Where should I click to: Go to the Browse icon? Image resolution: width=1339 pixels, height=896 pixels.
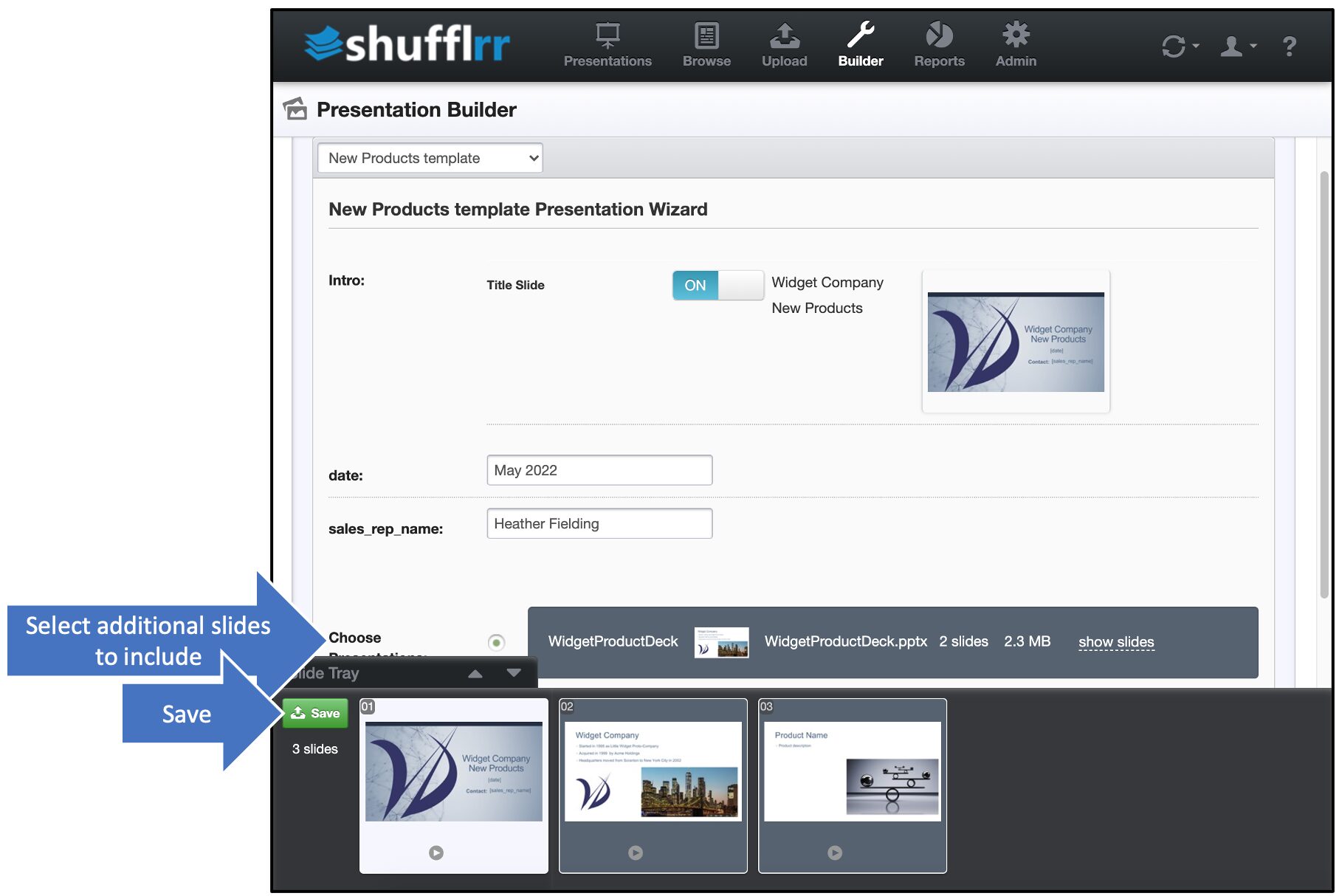click(706, 35)
